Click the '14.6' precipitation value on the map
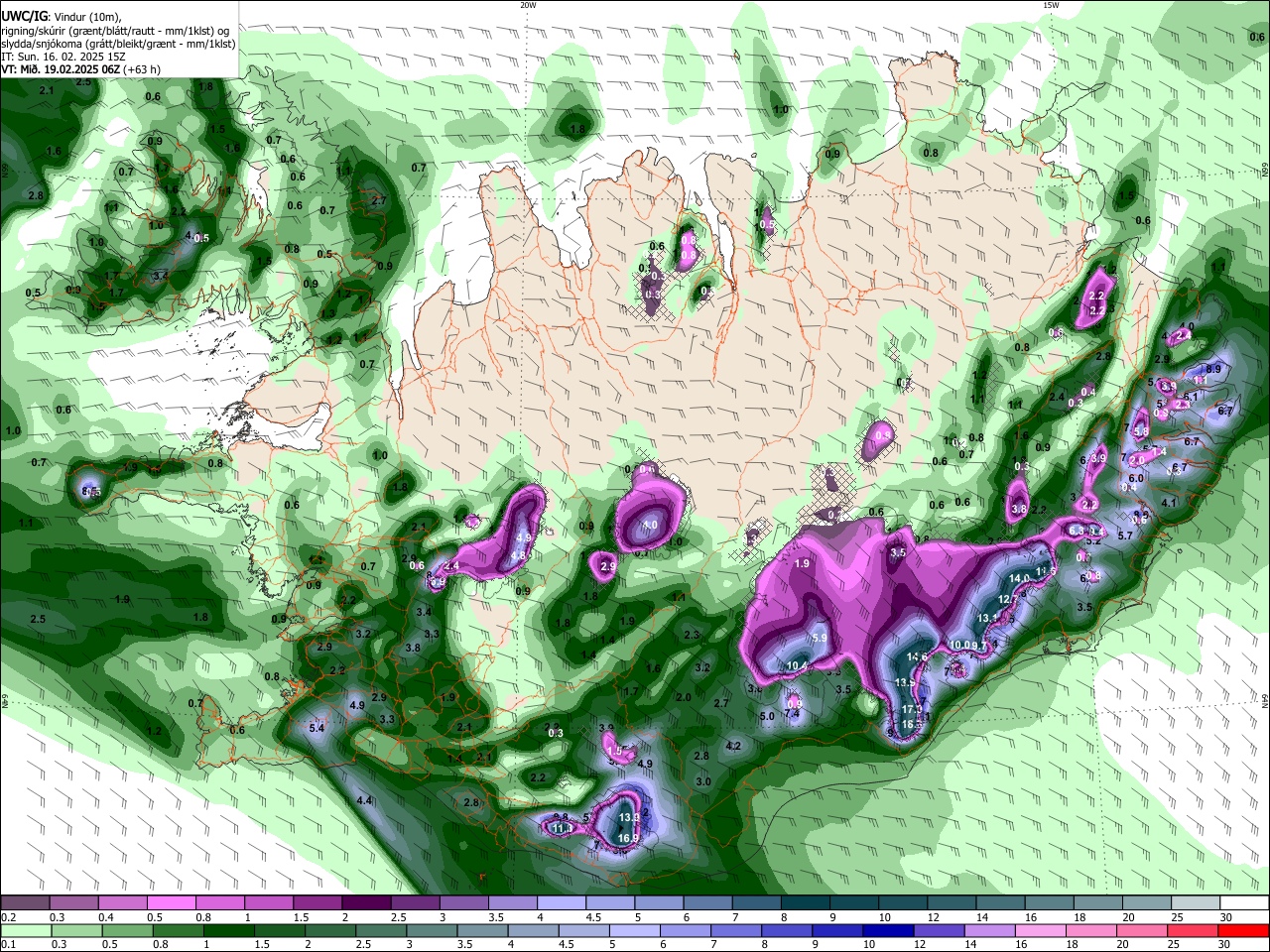 coord(917,657)
